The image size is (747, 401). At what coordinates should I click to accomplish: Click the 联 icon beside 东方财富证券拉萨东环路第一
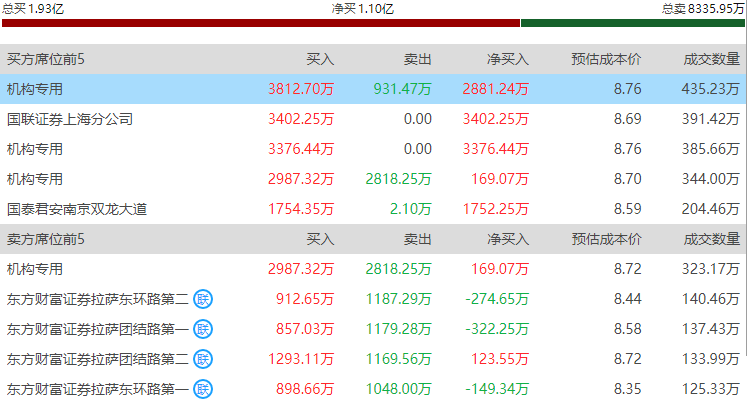[x=203, y=389]
